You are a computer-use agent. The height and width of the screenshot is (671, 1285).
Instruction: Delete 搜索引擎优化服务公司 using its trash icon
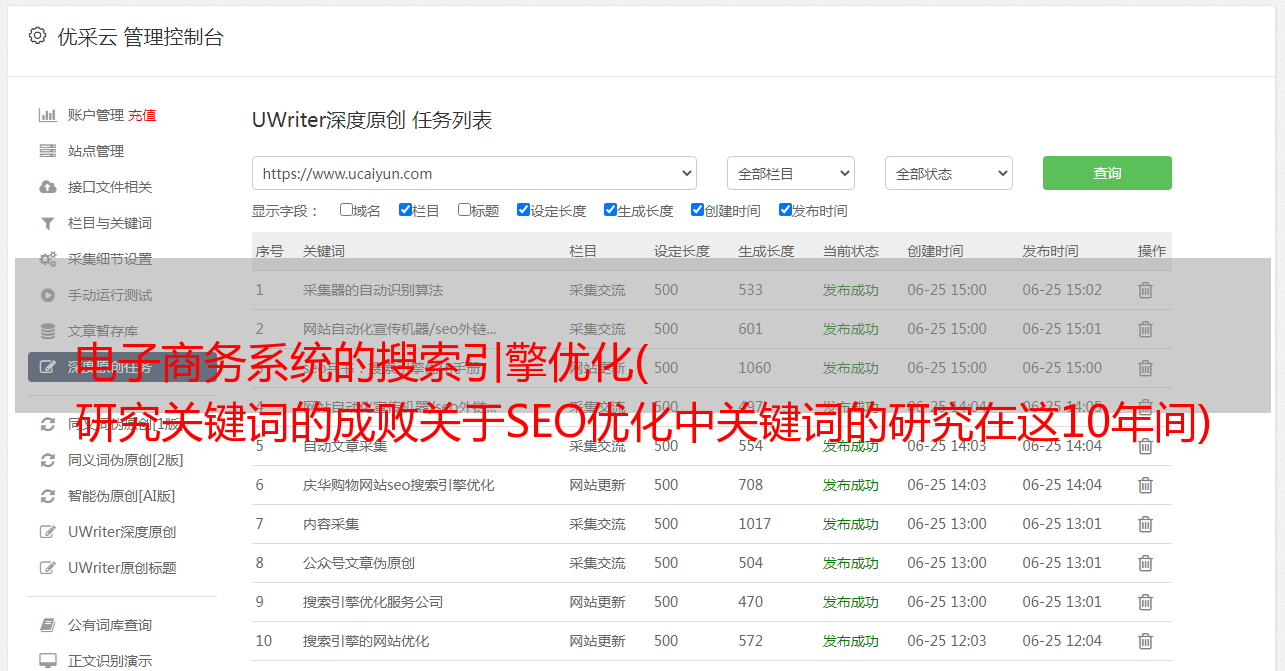(x=1146, y=602)
